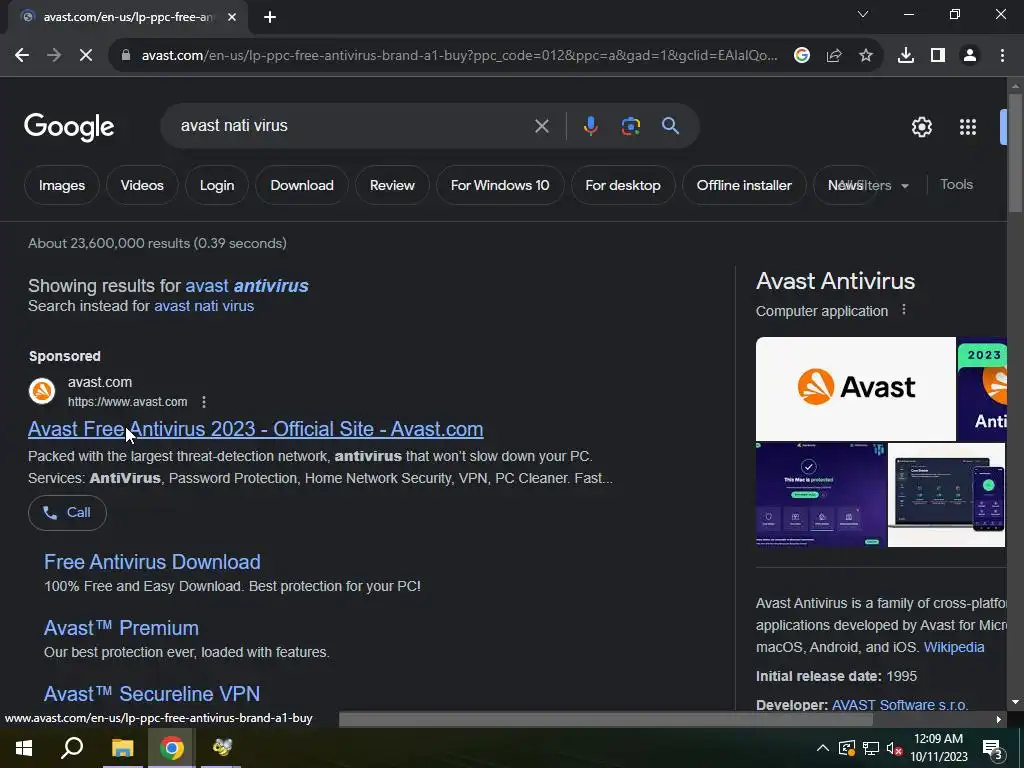Open the laptop and phone product thumbnail
Viewport: 1024px width, 768px height.
click(946, 494)
